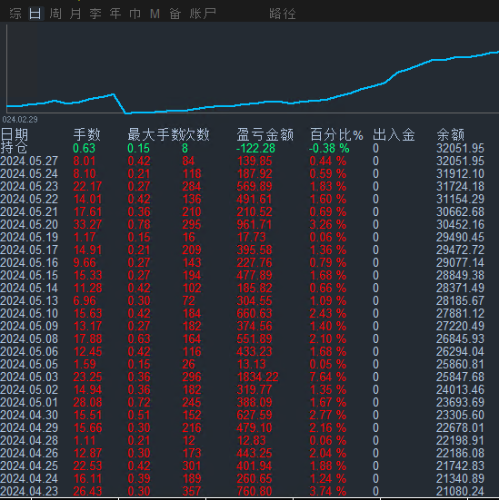Image resolution: width=499 pixels, height=500 pixels.
Task: Click balance 29490.45 on 2024.05.19
Action: point(460,237)
